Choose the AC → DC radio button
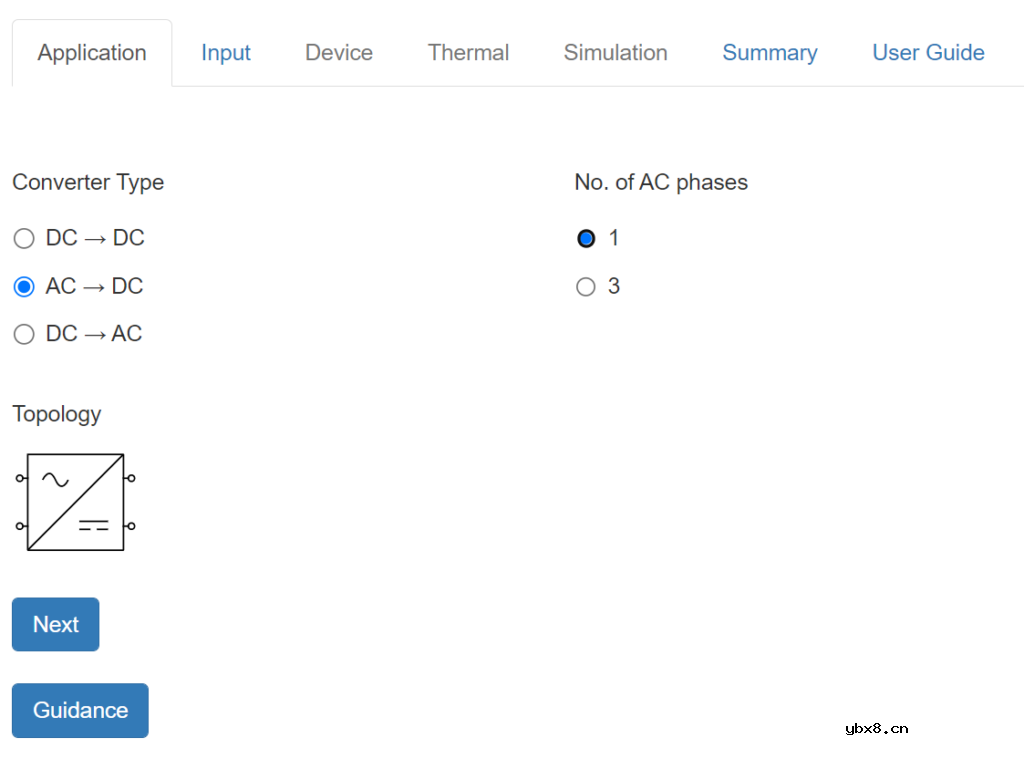The height and width of the screenshot is (759, 1024). pos(24,287)
